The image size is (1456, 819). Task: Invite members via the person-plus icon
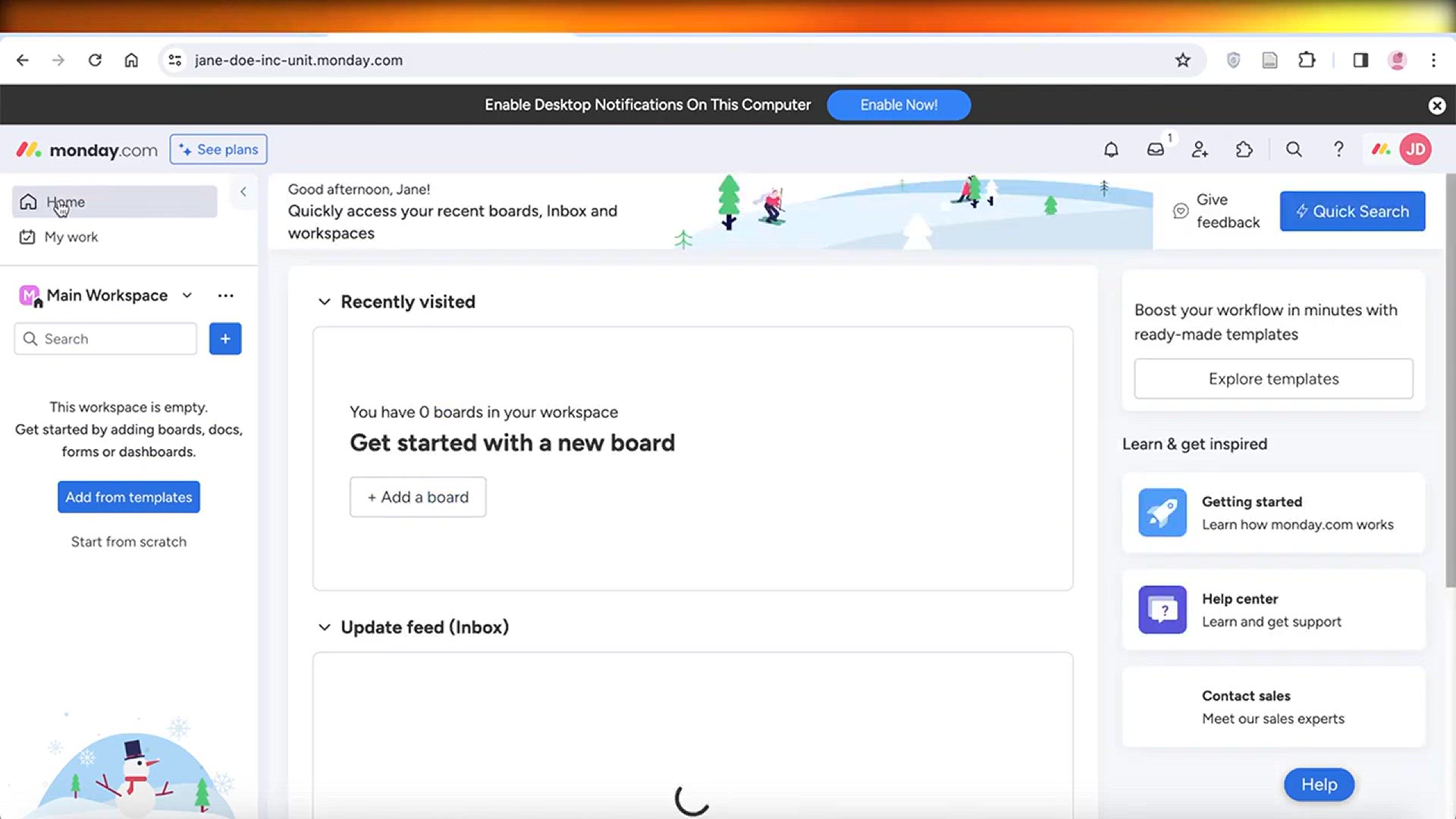1200,149
